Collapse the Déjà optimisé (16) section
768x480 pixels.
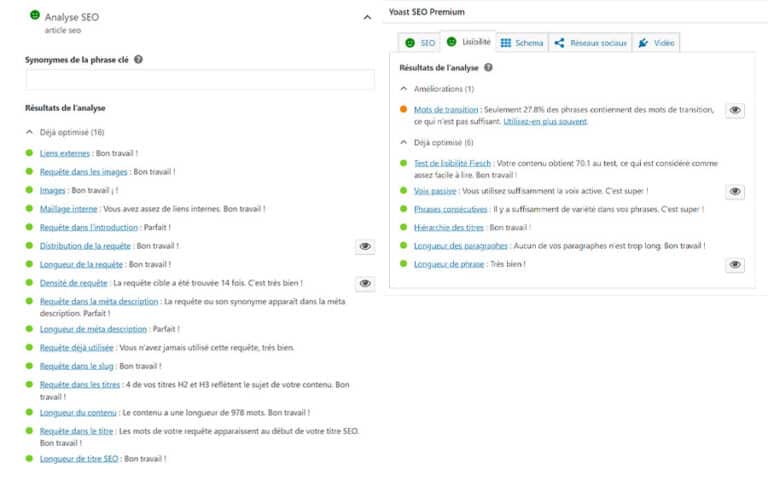coord(30,132)
